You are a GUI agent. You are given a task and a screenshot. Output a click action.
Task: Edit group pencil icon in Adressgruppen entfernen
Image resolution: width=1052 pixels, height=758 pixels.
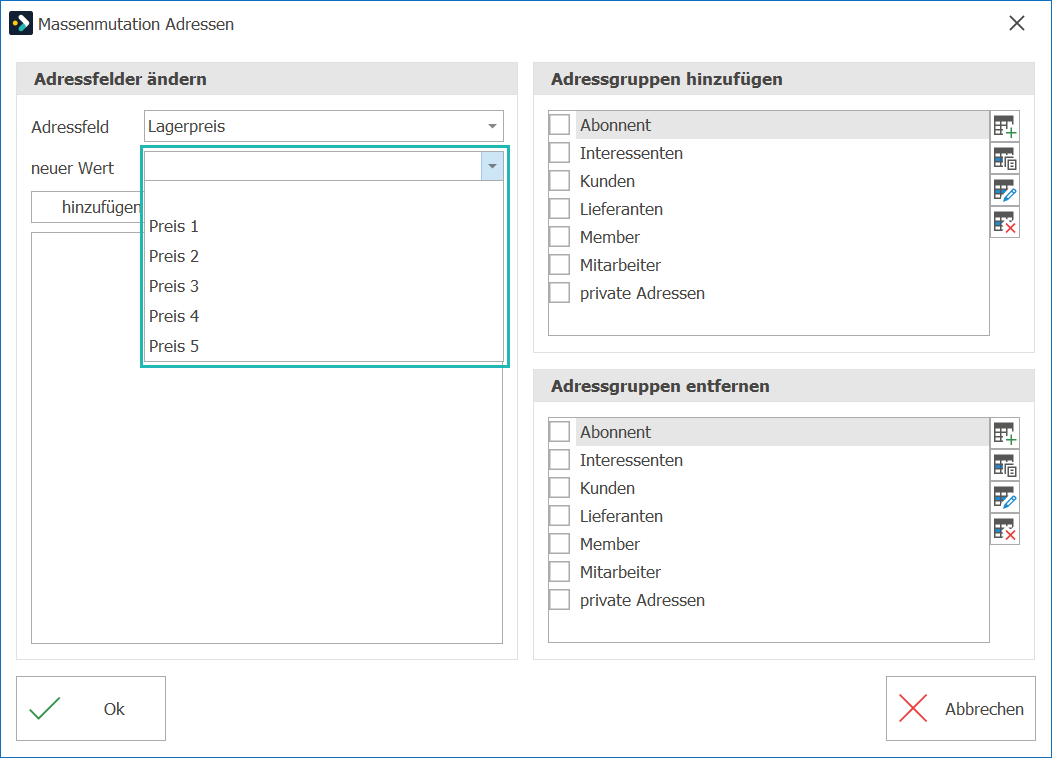[x=1005, y=498]
